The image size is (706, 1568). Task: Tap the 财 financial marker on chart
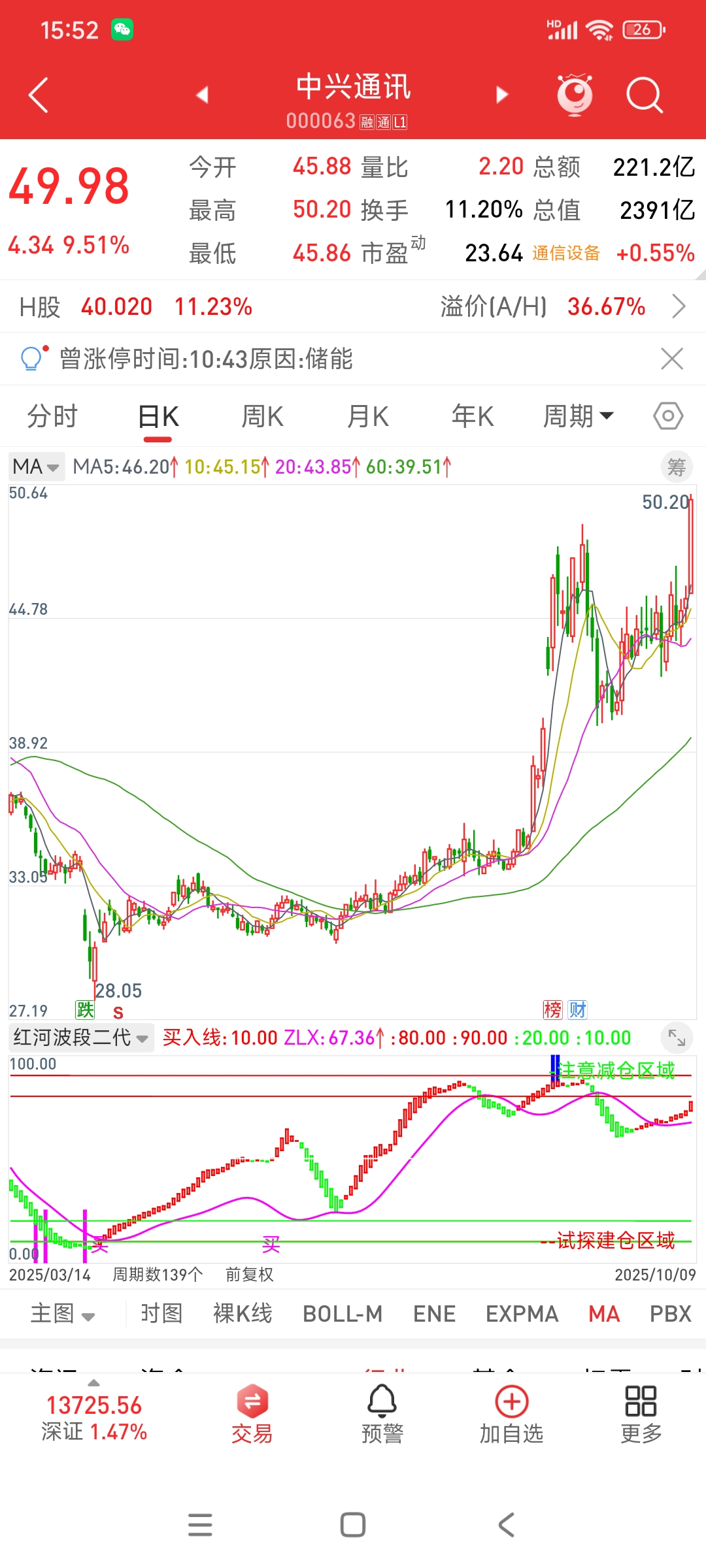click(578, 1010)
